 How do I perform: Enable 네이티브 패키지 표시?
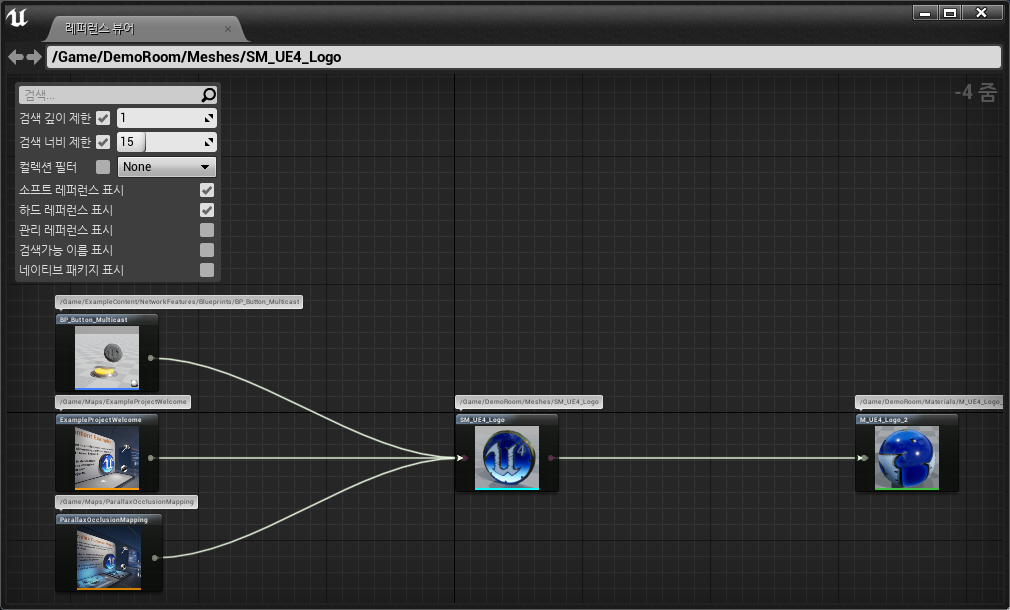207,270
